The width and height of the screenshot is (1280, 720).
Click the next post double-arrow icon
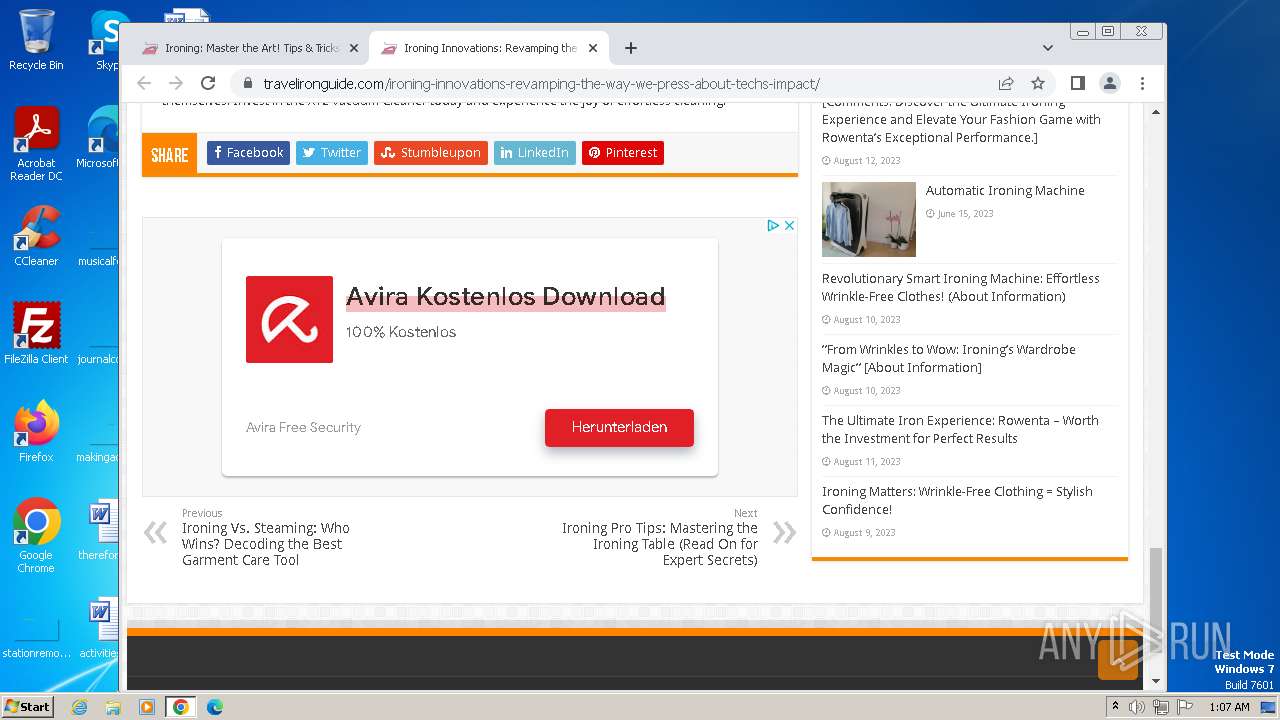point(784,532)
